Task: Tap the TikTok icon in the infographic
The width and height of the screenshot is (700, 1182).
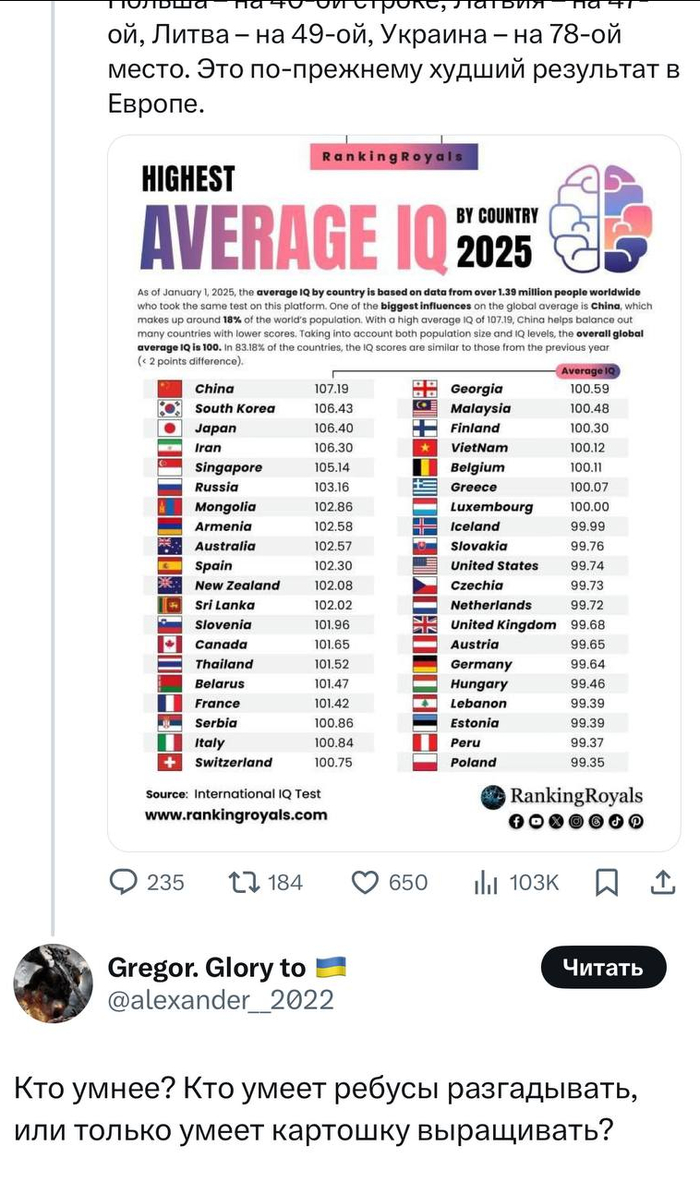Action: 615,822
